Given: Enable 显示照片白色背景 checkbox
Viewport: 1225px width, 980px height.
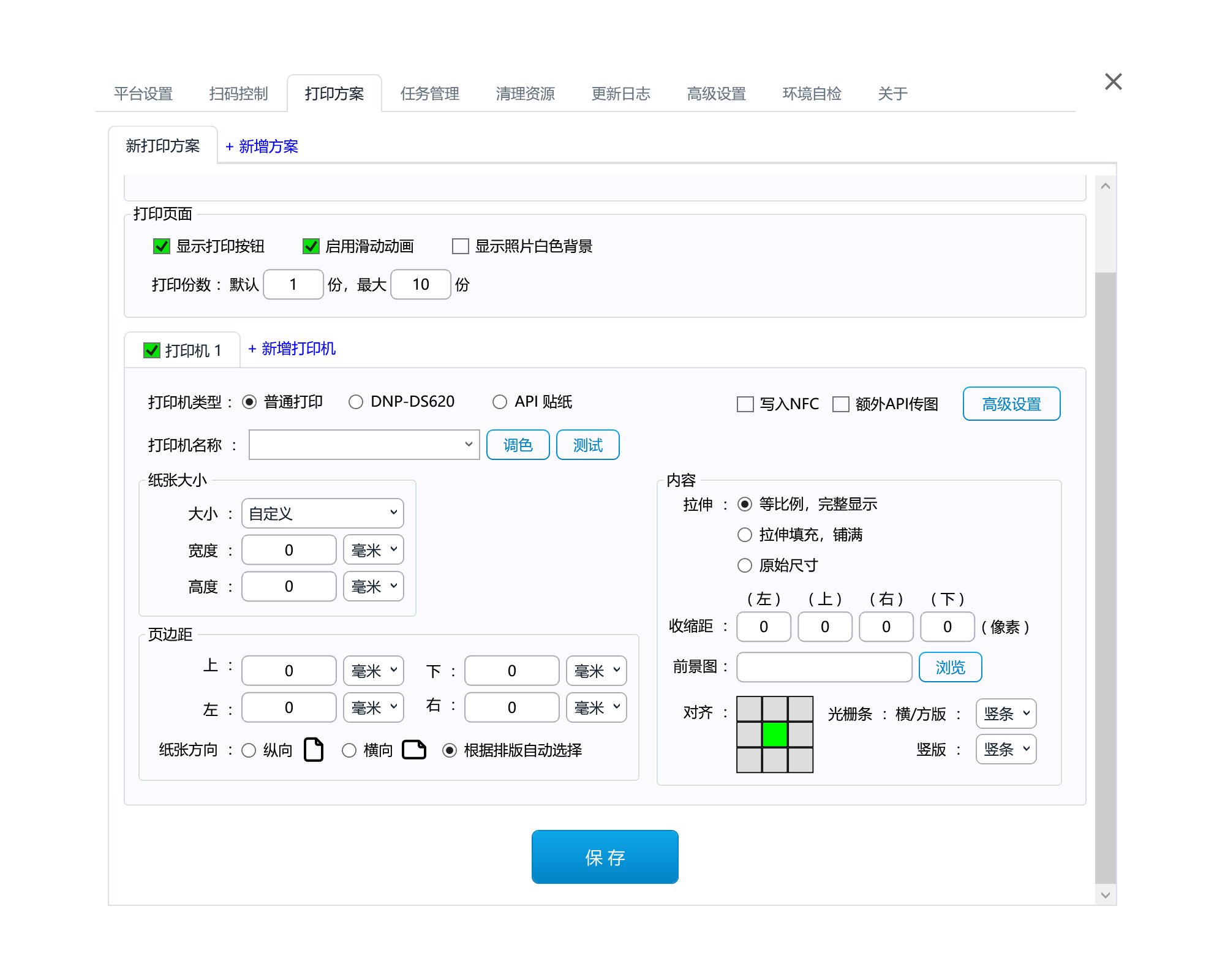Looking at the screenshot, I should coord(460,246).
